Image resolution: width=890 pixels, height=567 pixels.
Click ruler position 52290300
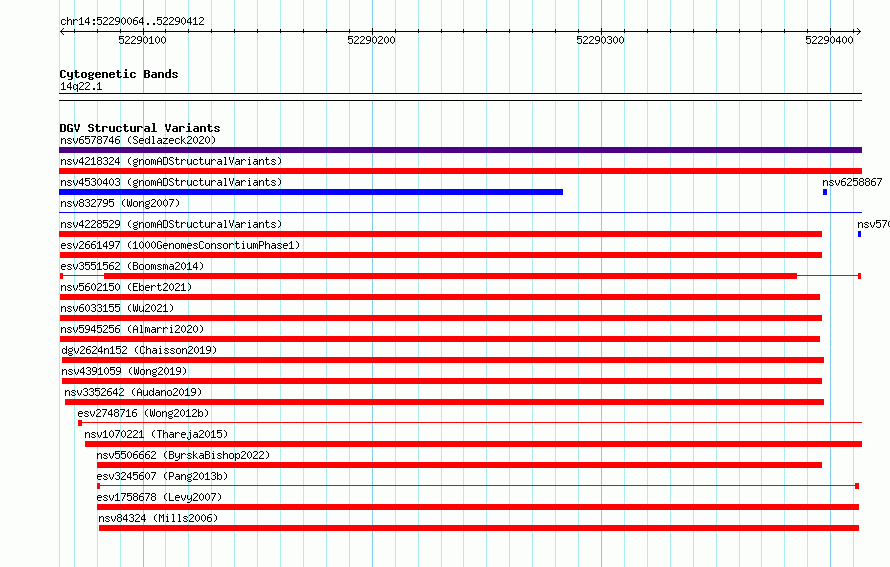pos(601,40)
